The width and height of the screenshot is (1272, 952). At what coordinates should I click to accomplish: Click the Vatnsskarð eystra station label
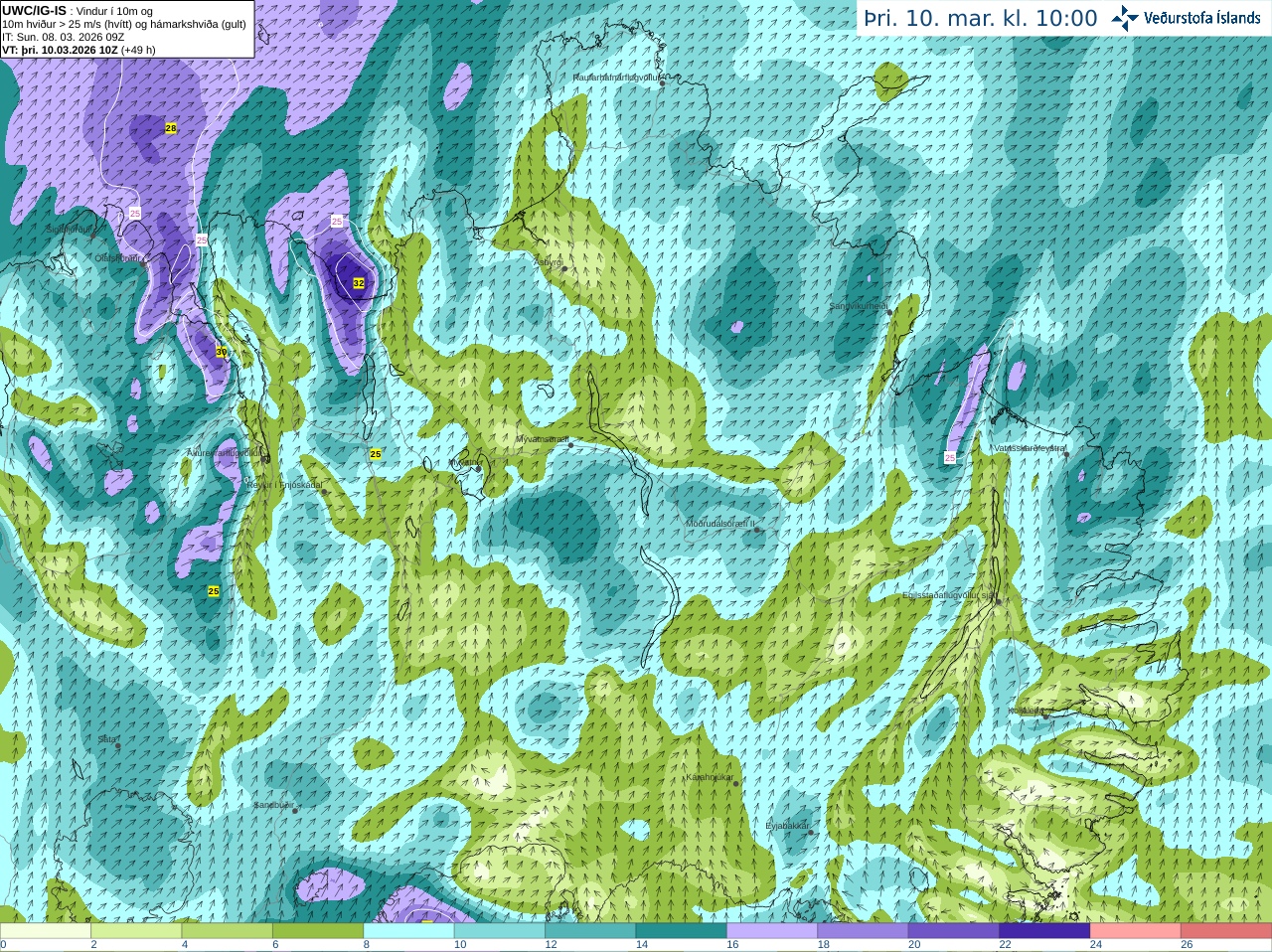point(1030,448)
